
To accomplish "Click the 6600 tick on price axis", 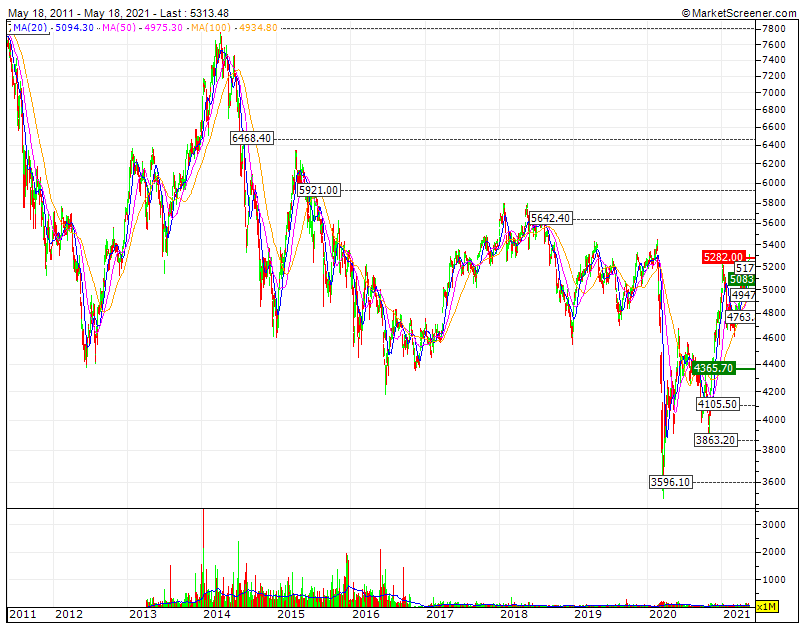I will pos(774,127).
